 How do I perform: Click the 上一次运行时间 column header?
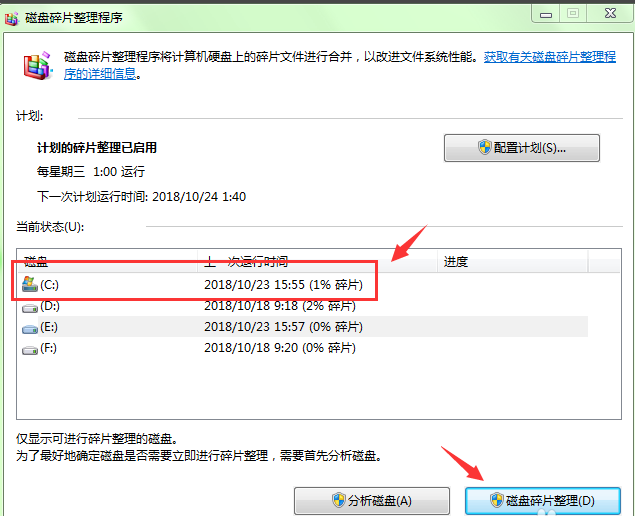click(317, 262)
